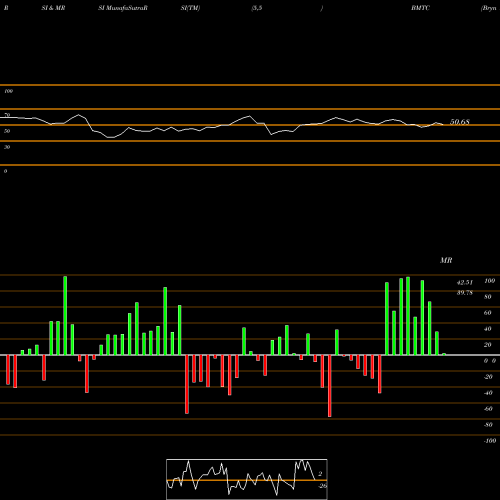
Task: Click the 39.78 value in the MR panel
Action: tap(465, 293)
